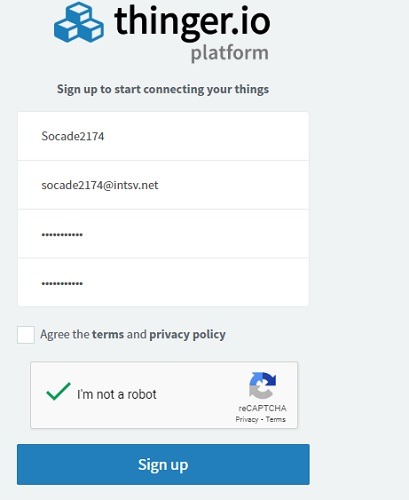Click the reCAPTCHA arrows logo

[x=262, y=385]
